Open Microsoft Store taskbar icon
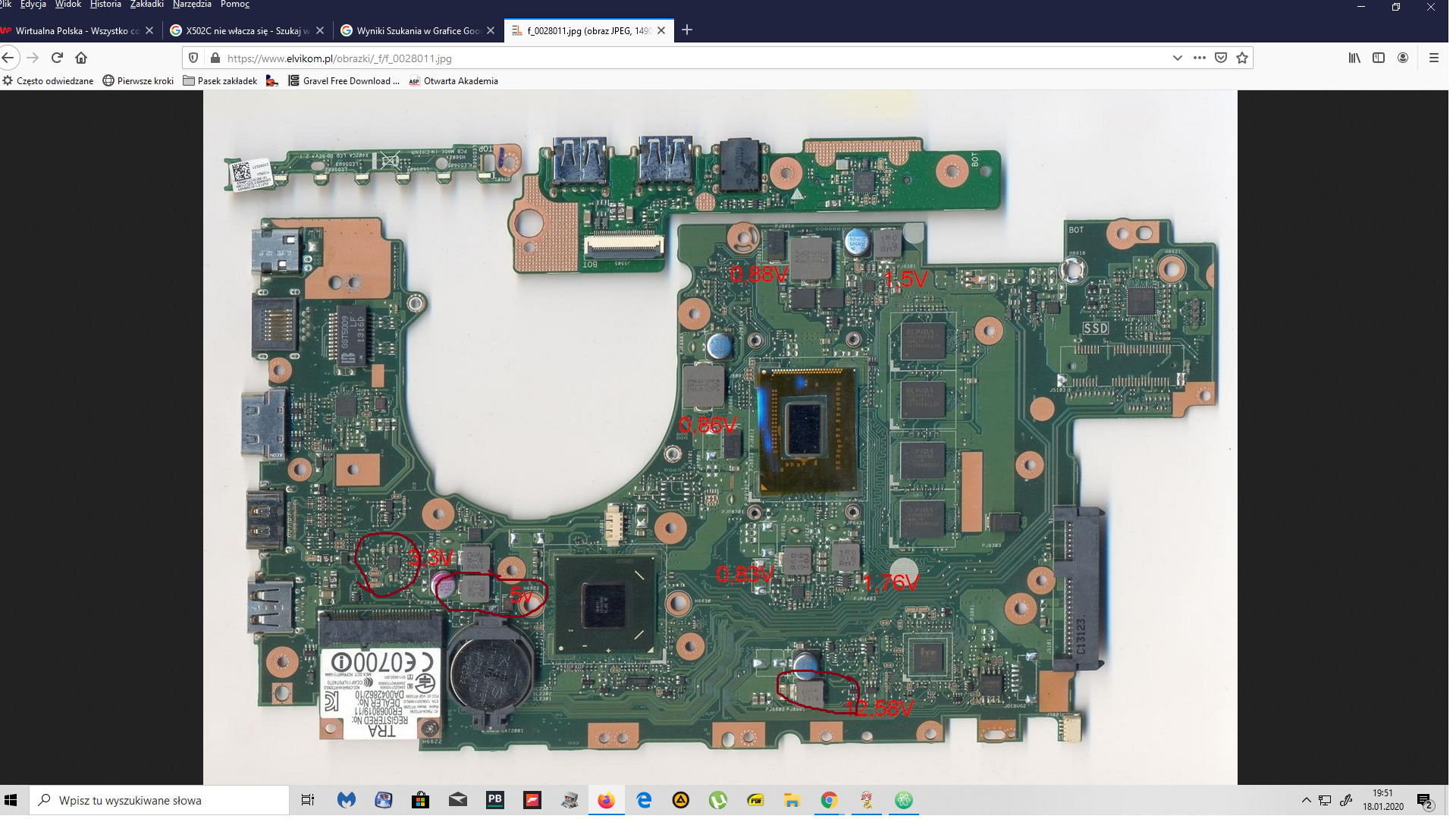 tap(420, 801)
